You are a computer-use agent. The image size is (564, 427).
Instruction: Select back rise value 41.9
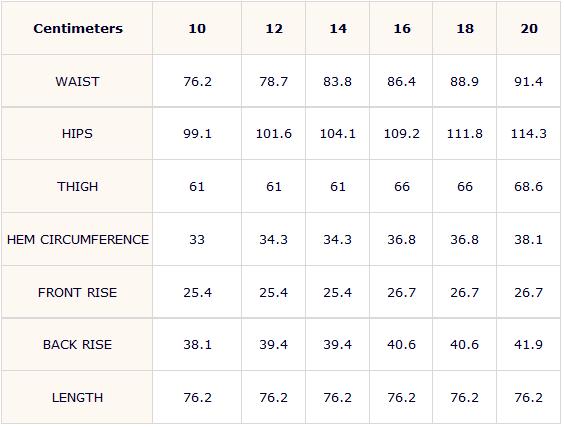pyautogui.click(x=528, y=345)
